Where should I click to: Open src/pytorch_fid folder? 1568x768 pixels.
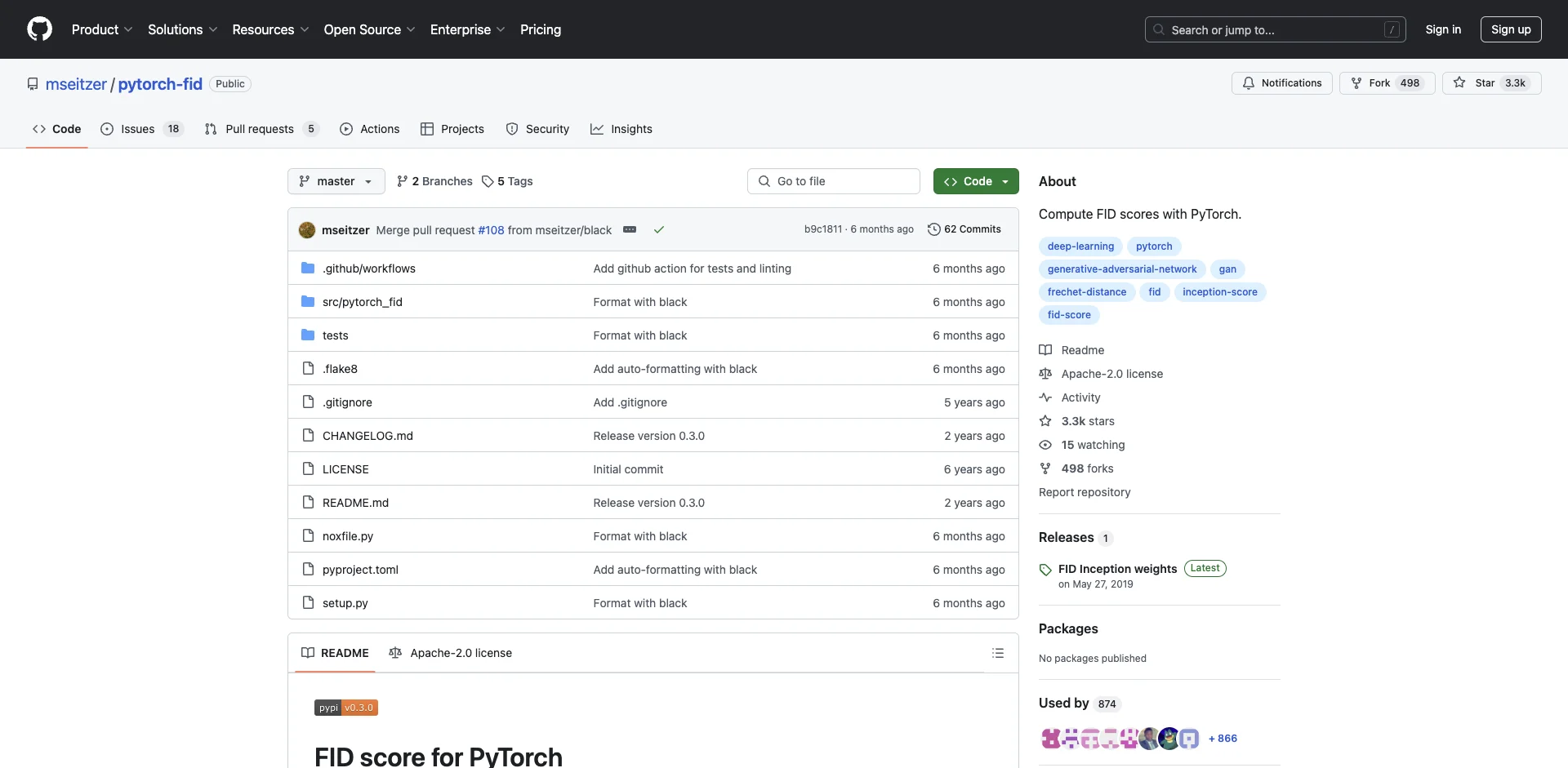pyautogui.click(x=363, y=302)
